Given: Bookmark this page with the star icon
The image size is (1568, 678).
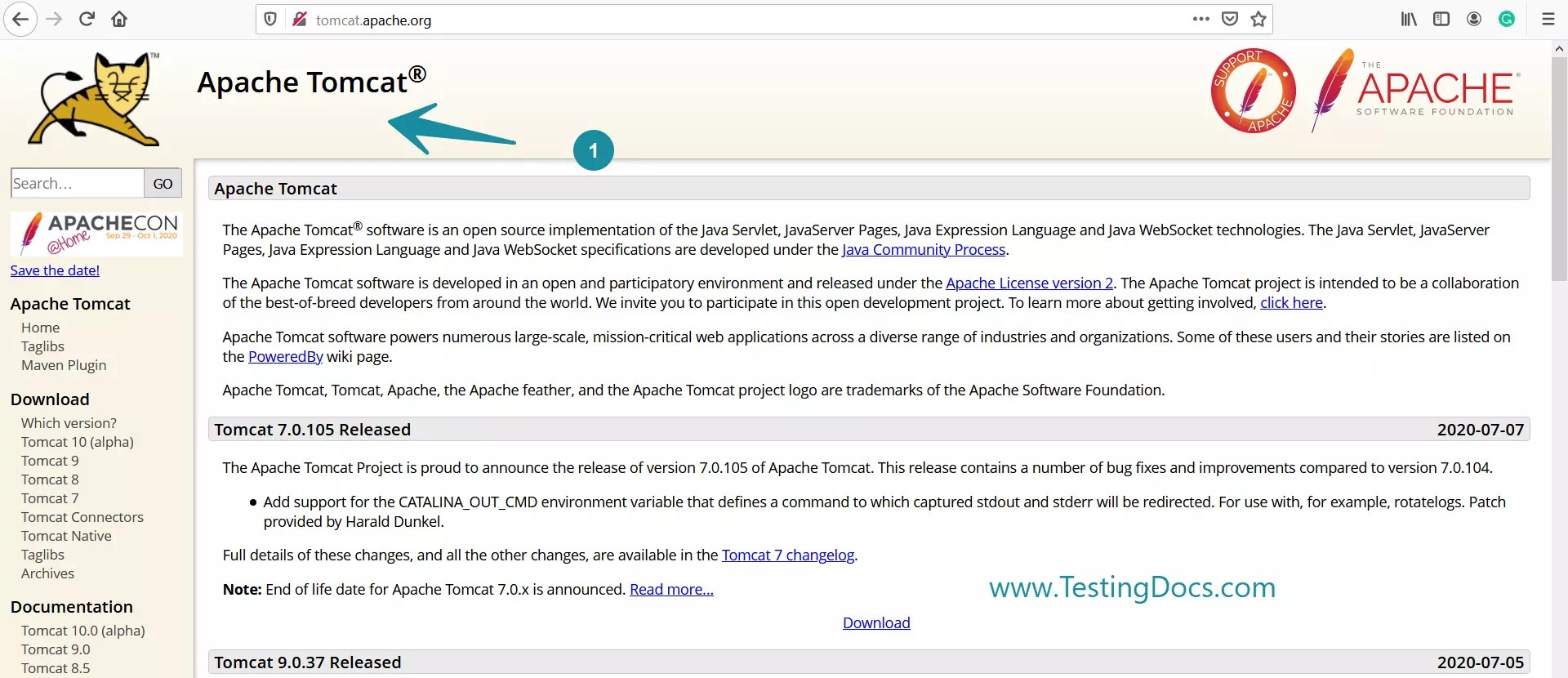Looking at the screenshot, I should tap(1258, 19).
